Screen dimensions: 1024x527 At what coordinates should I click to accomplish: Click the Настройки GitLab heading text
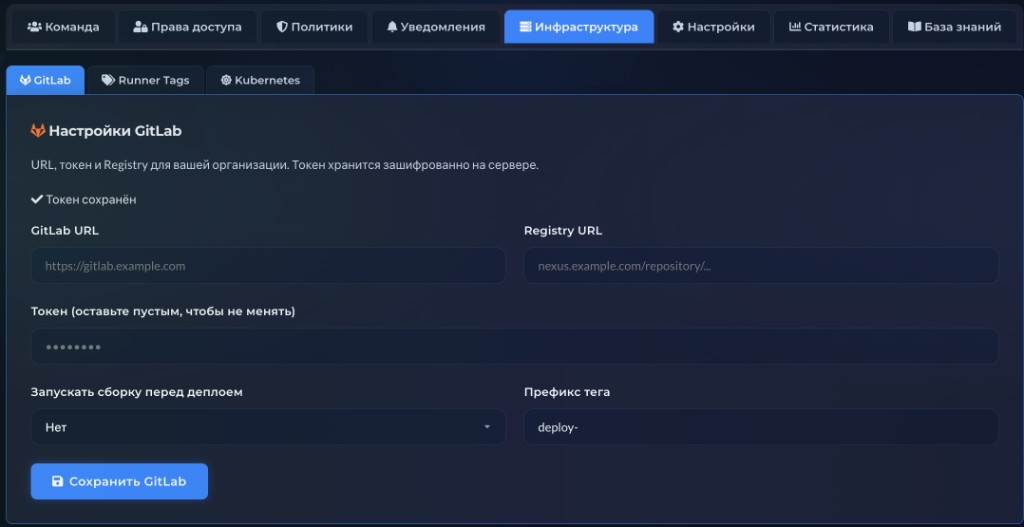[x=115, y=131]
